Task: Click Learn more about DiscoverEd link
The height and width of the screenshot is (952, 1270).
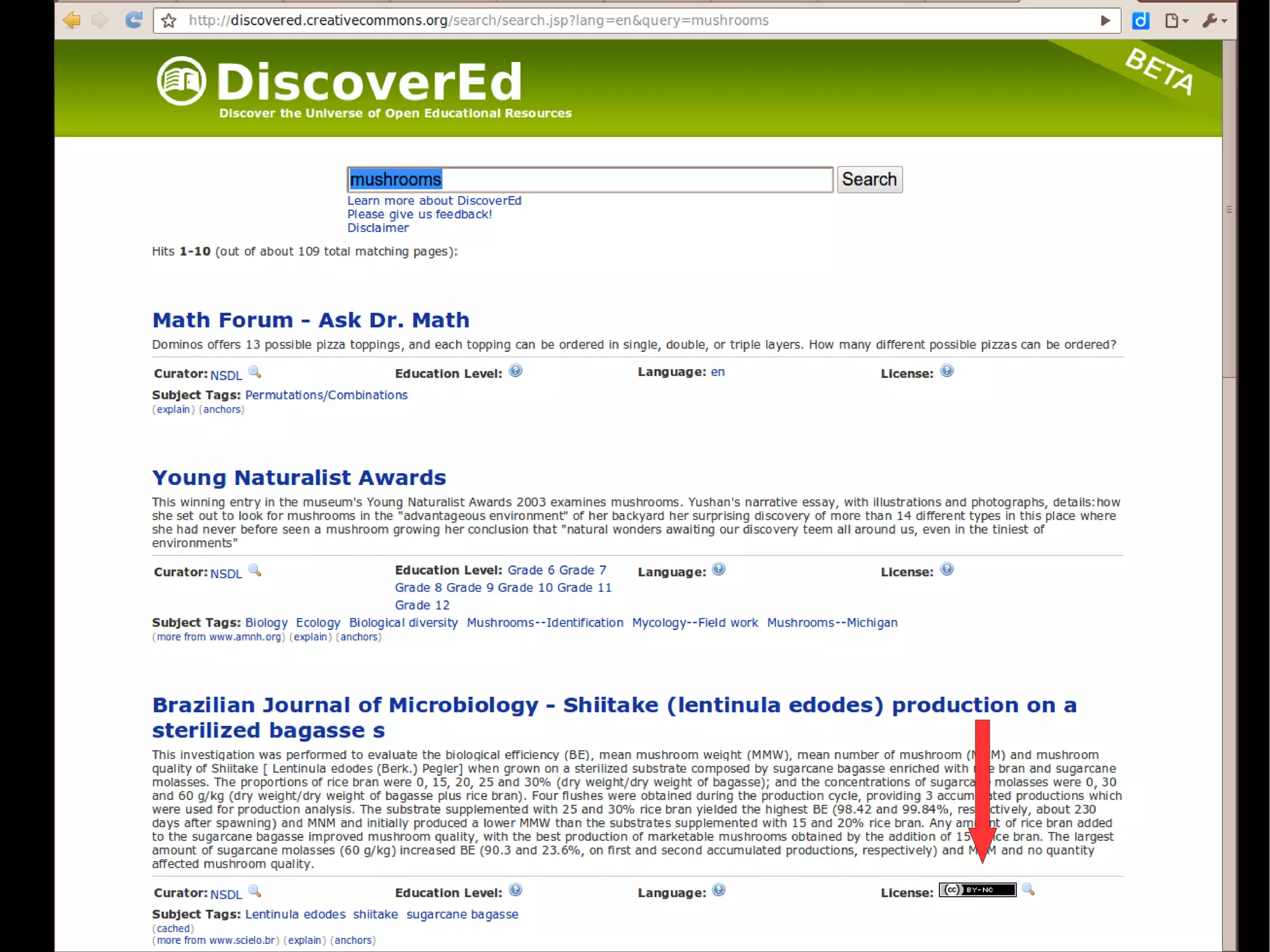Action: pyautogui.click(x=434, y=200)
